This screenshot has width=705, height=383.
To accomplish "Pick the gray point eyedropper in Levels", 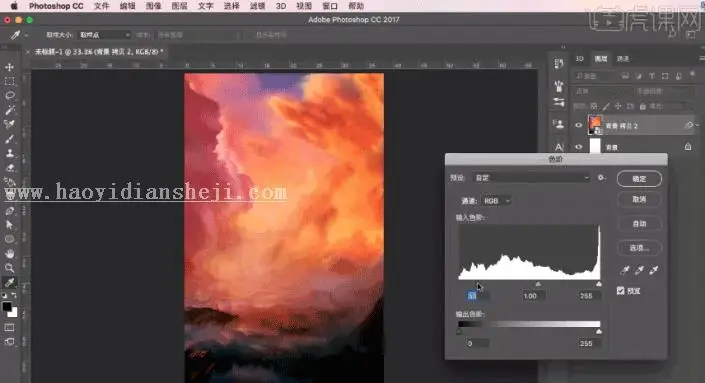I will [x=639, y=270].
